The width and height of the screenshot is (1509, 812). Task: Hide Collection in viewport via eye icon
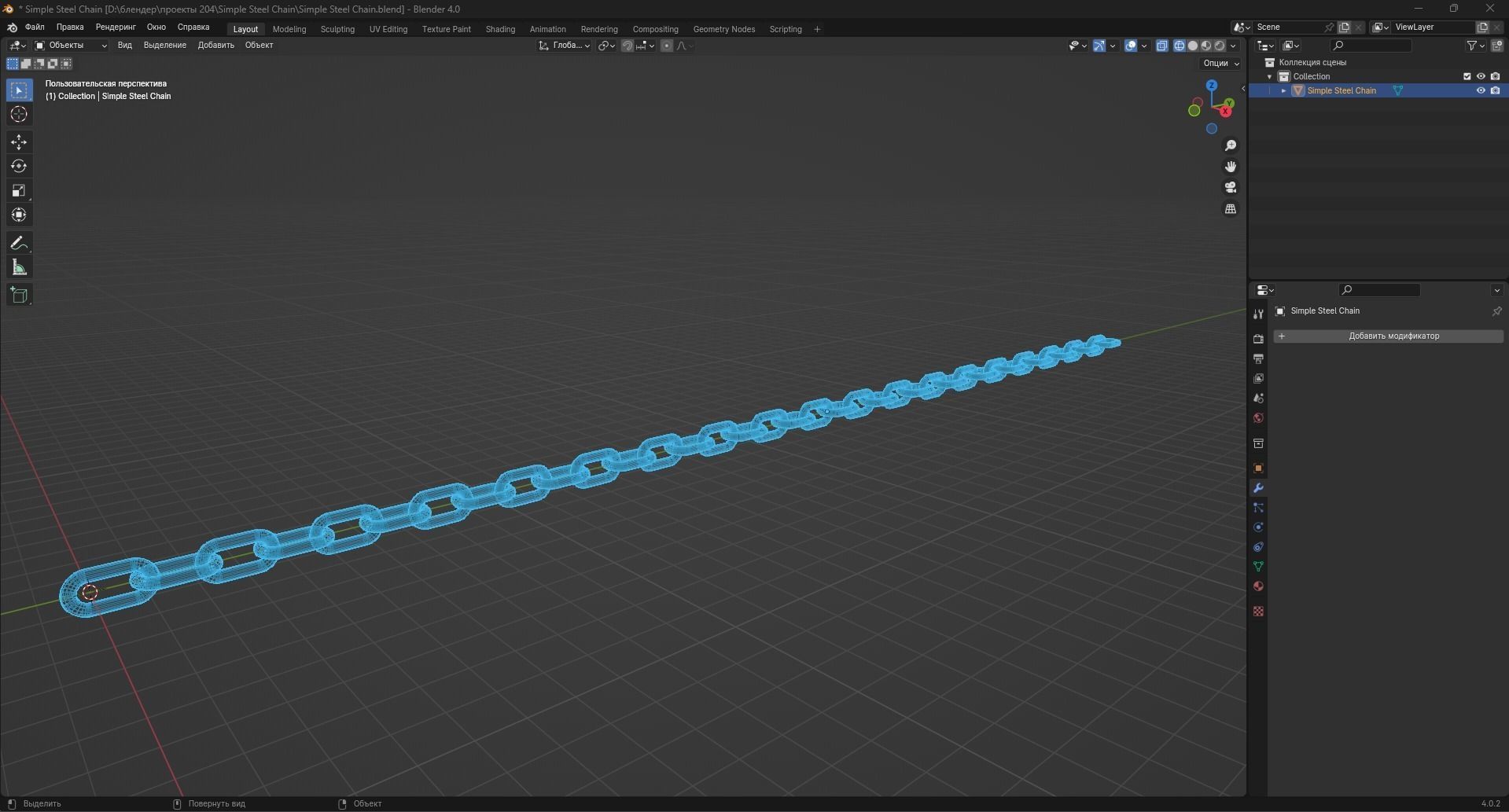point(1481,76)
